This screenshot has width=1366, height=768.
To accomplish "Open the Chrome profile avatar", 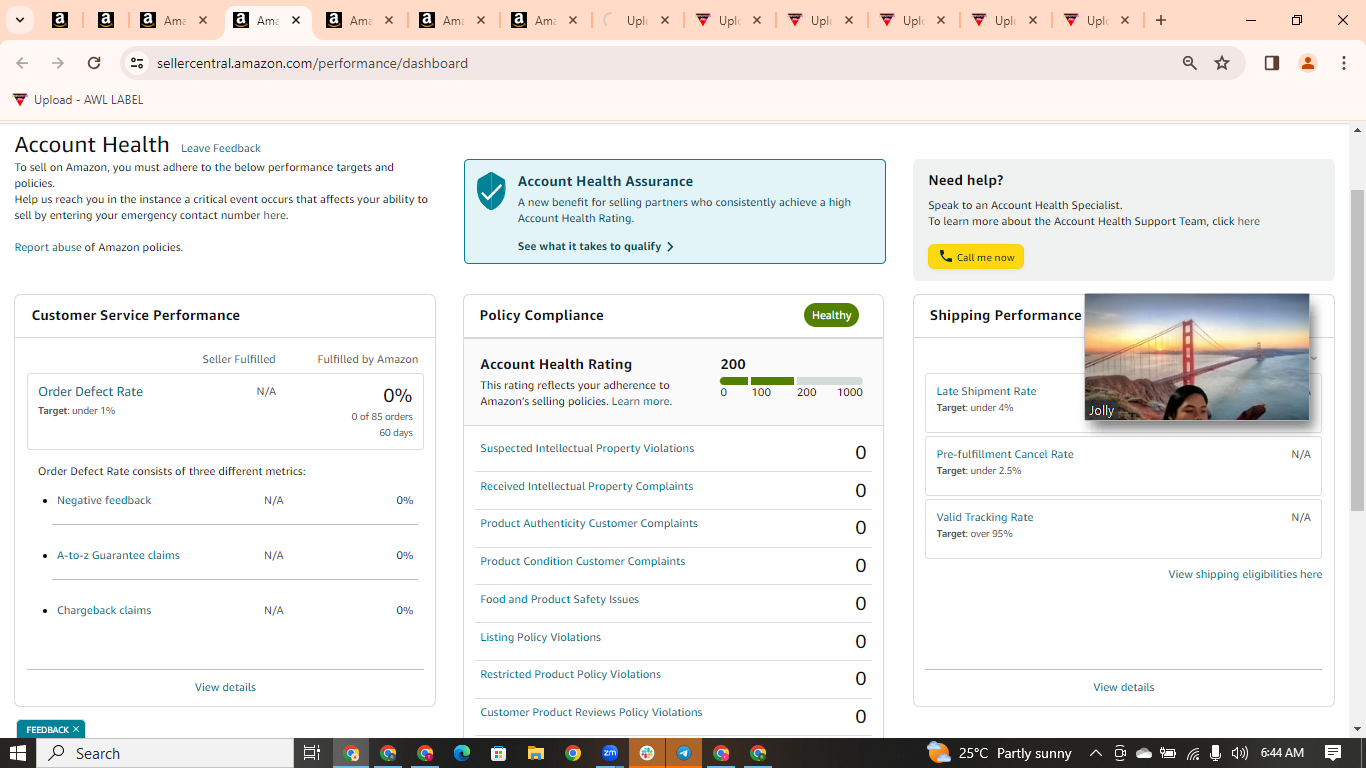I will pyautogui.click(x=1307, y=63).
